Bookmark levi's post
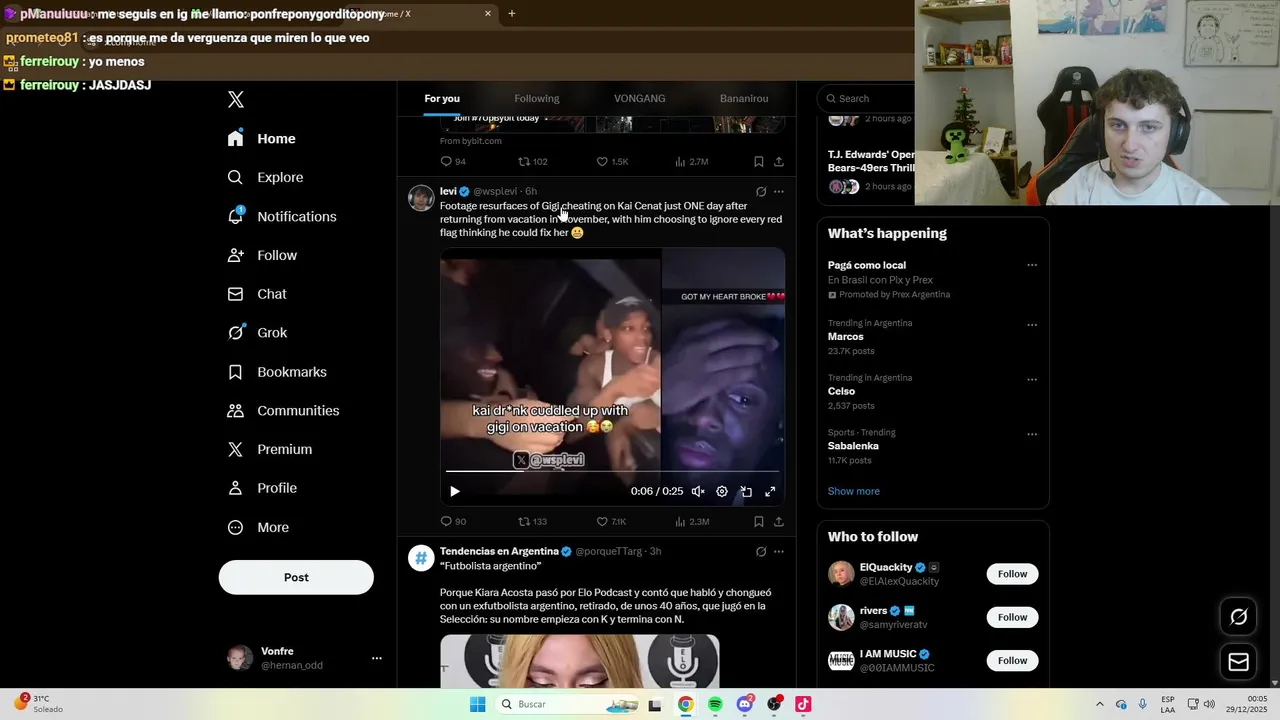This screenshot has height=720, width=1280. click(x=759, y=521)
